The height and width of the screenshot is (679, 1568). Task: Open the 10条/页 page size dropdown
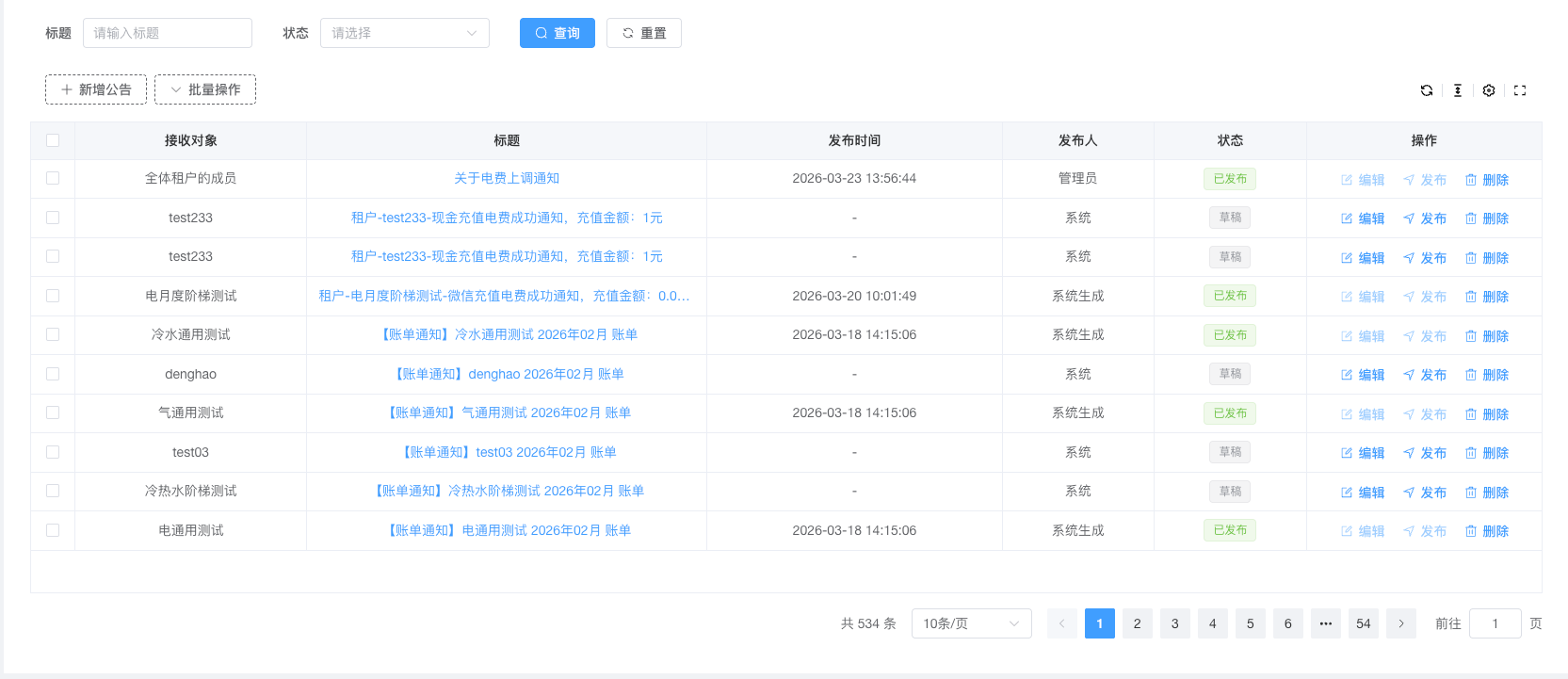point(972,623)
